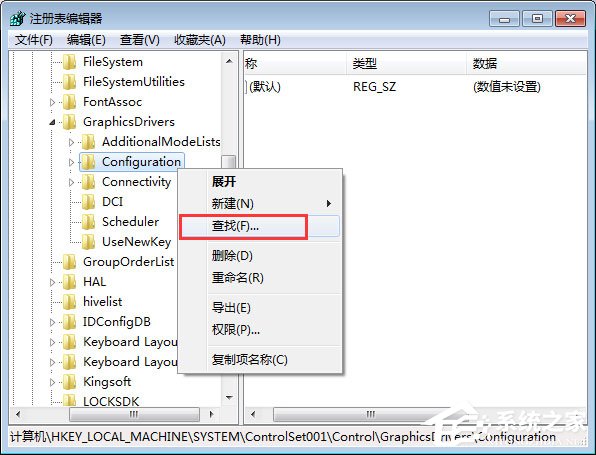The height and width of the screenshot is (455, 596).
Task: Click tree pane horizontal scrollbar thumb
Action: [134, 414]
